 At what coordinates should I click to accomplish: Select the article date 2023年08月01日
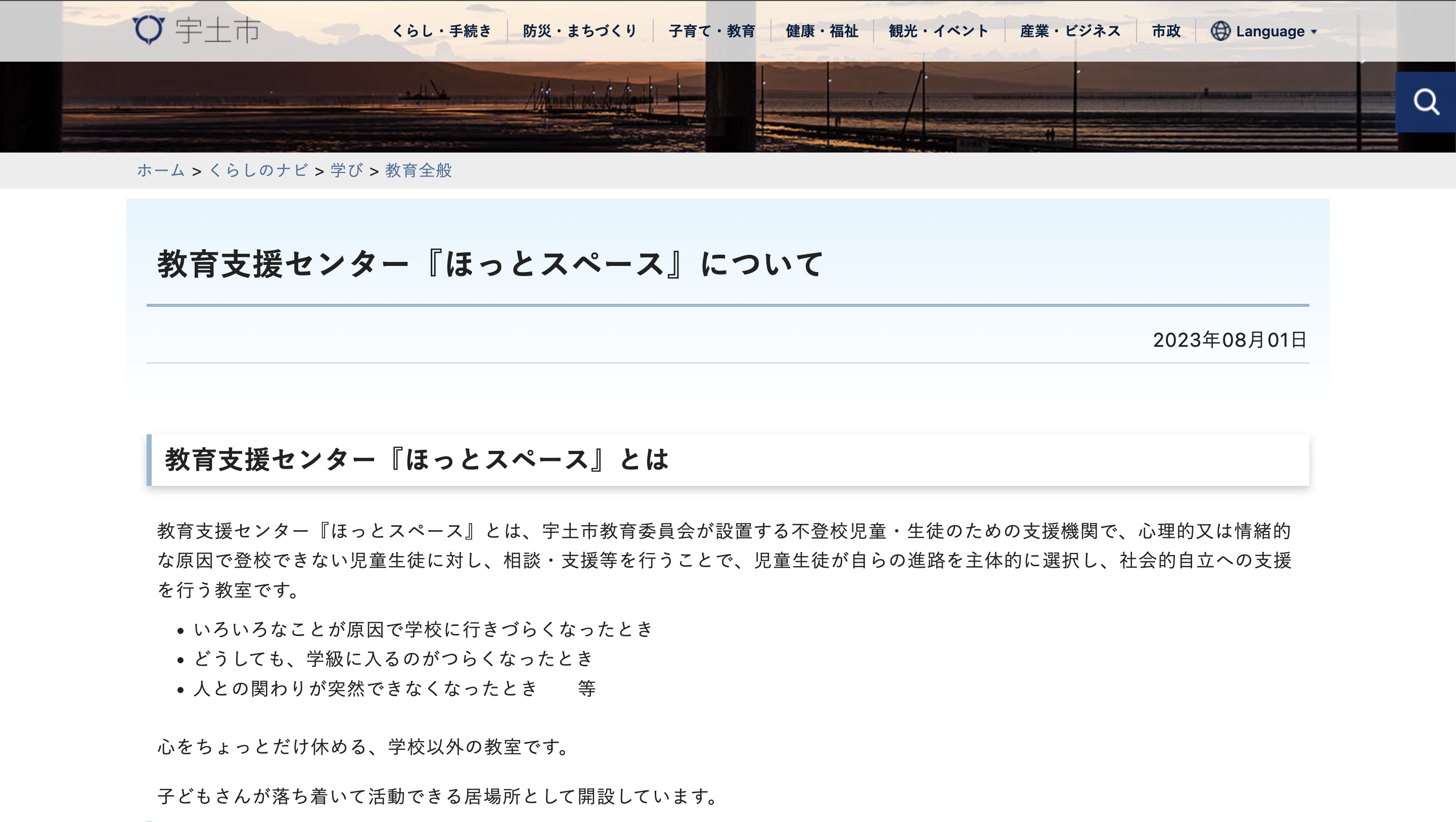point(1231,339)
